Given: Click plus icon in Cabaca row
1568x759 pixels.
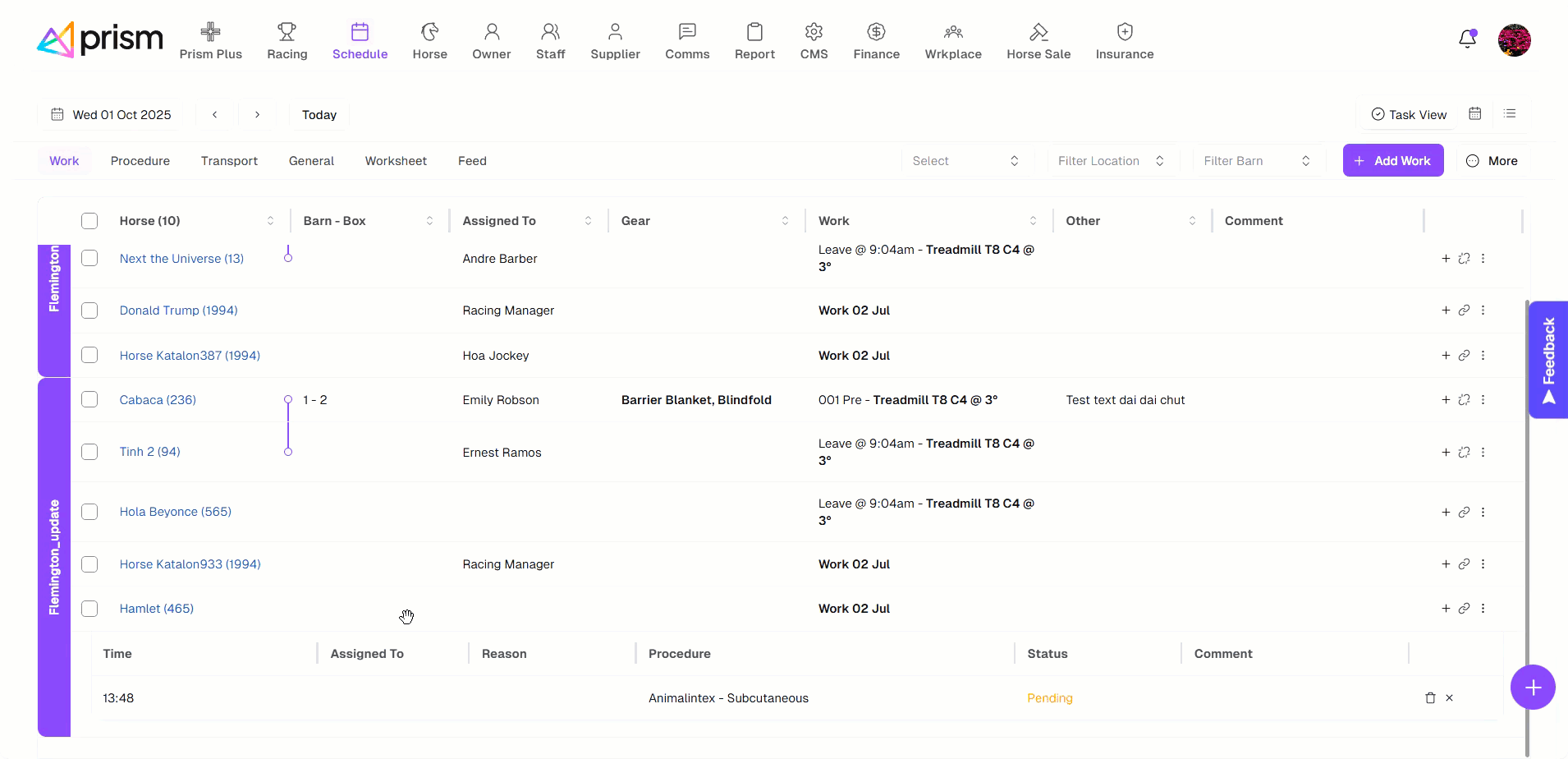Looking at the screenshot, I should (1446, 400).
